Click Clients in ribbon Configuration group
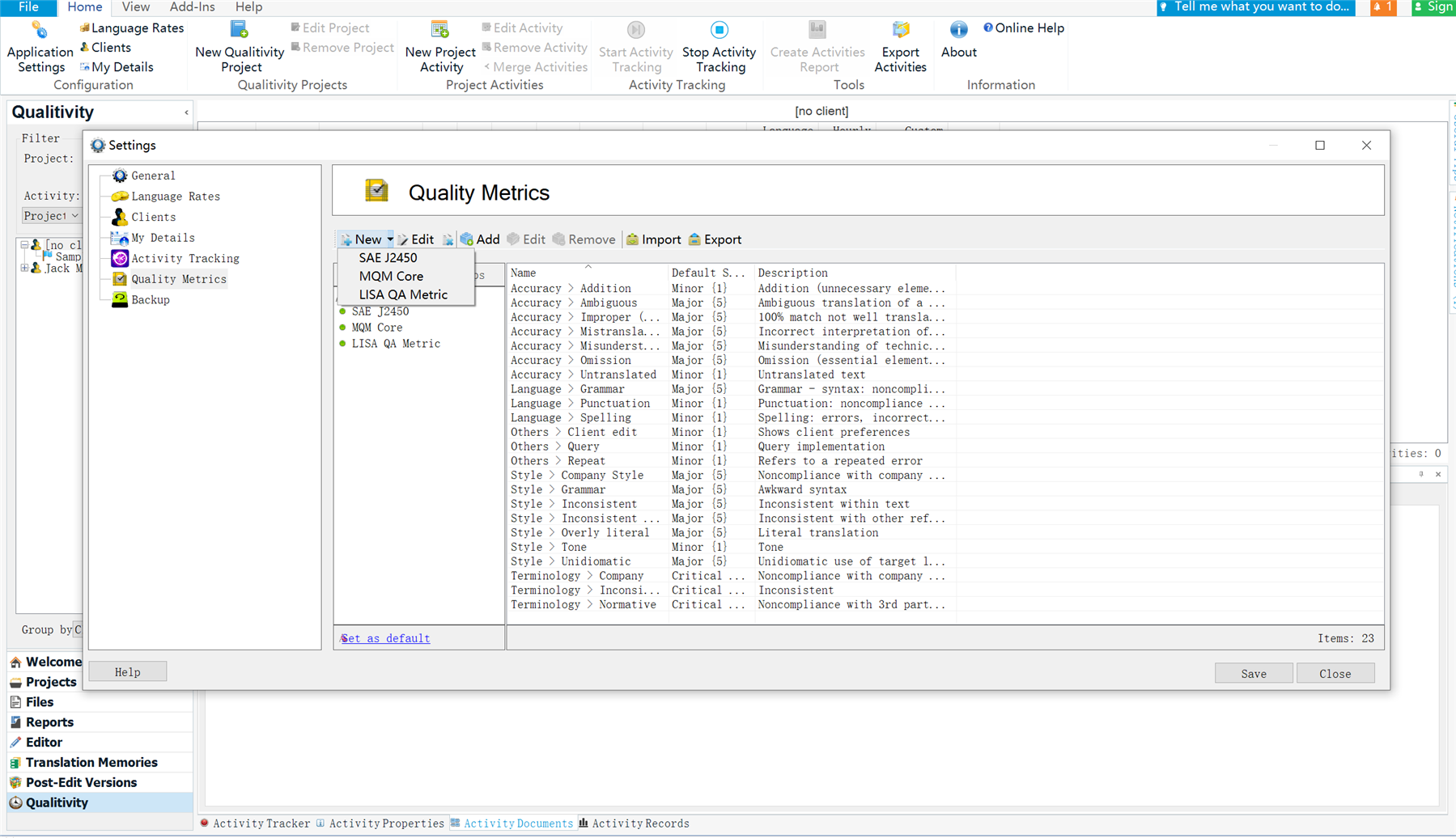The width and height of the screenshot is (1456, 838). click(105, 48)
